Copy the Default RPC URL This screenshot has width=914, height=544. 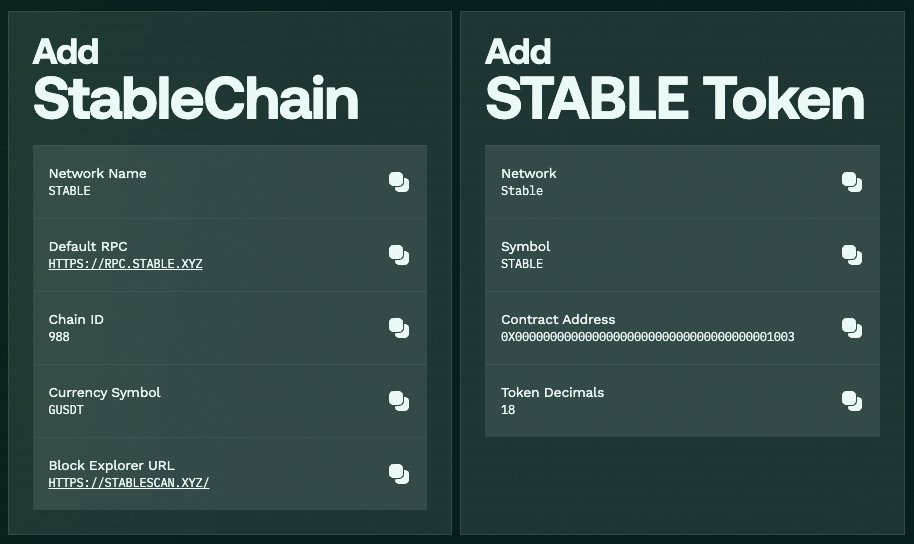(399, 255)
